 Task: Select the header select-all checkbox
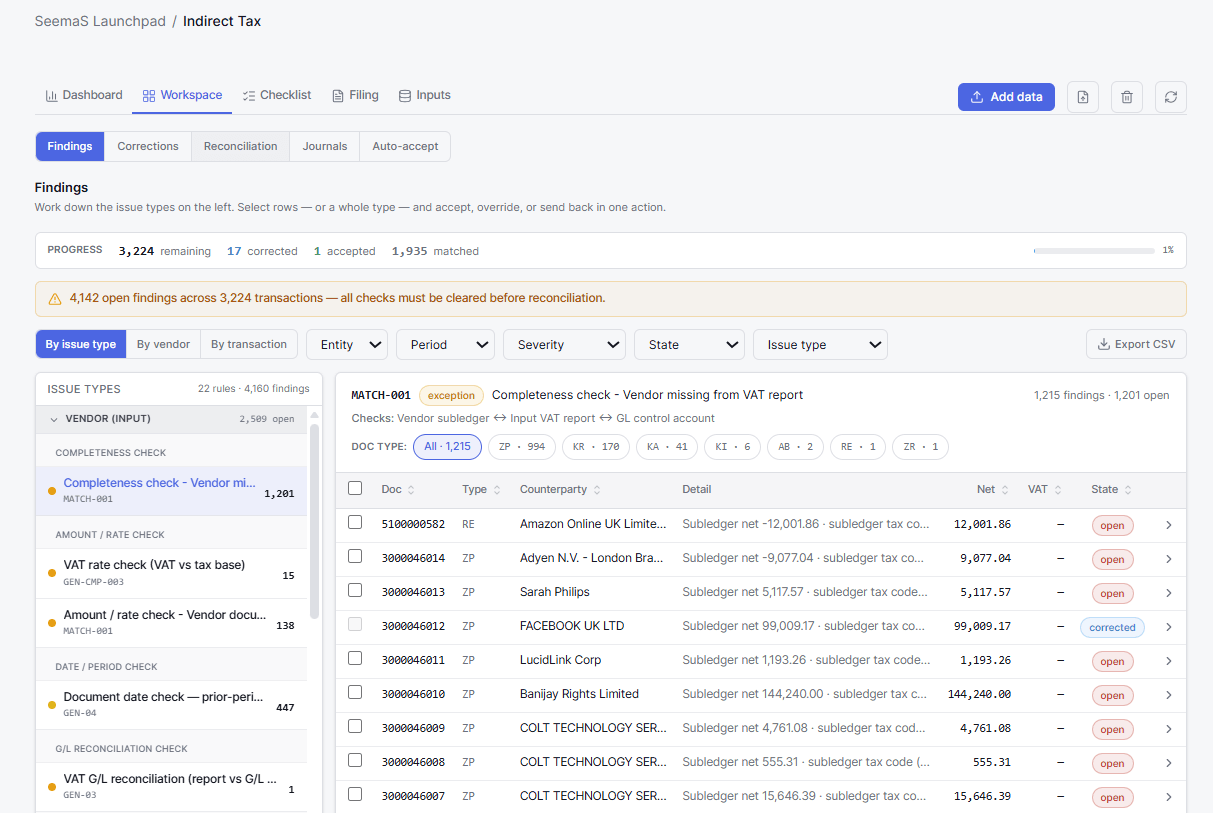coord(355,488)
